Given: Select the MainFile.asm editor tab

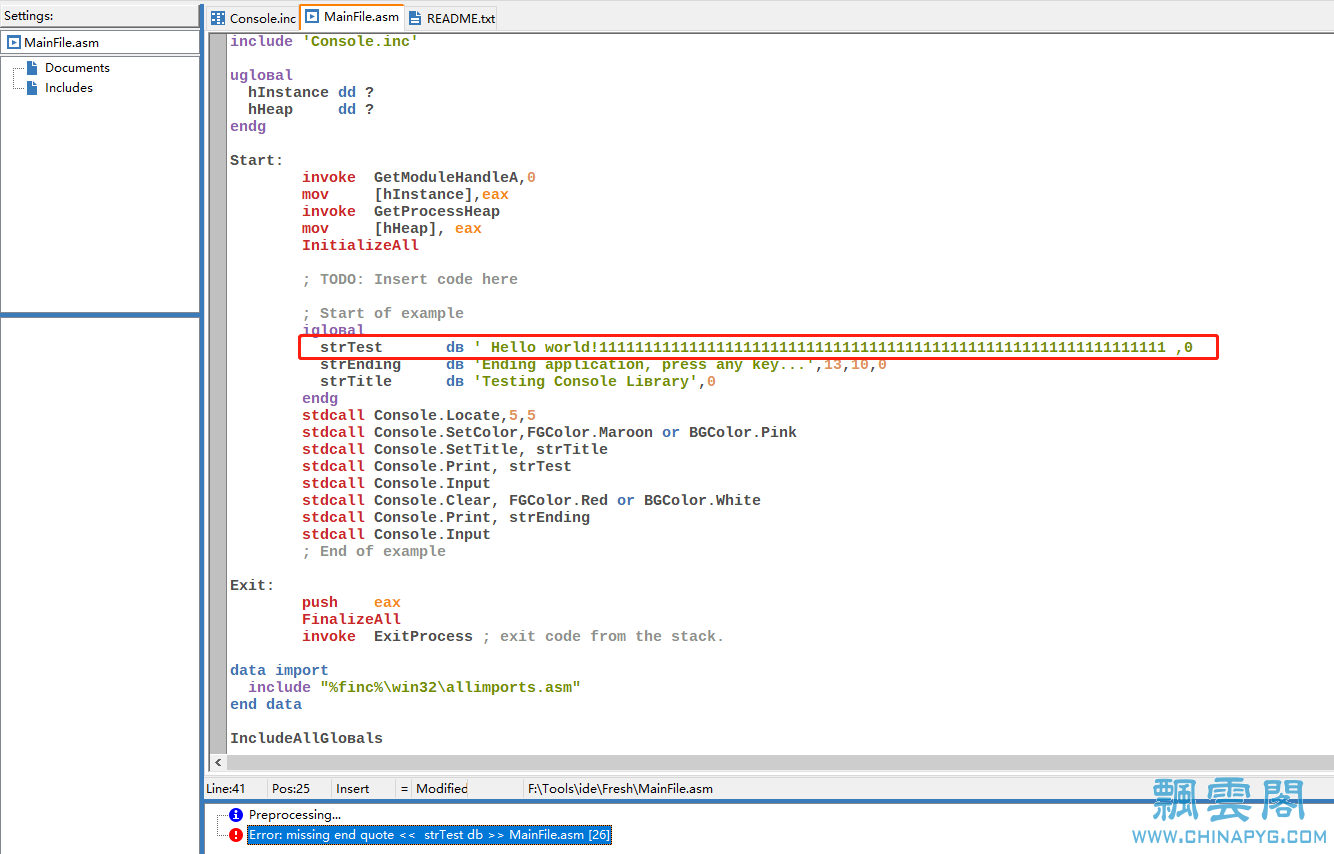Looking at the screenshot, I should [x=351, y=17].
